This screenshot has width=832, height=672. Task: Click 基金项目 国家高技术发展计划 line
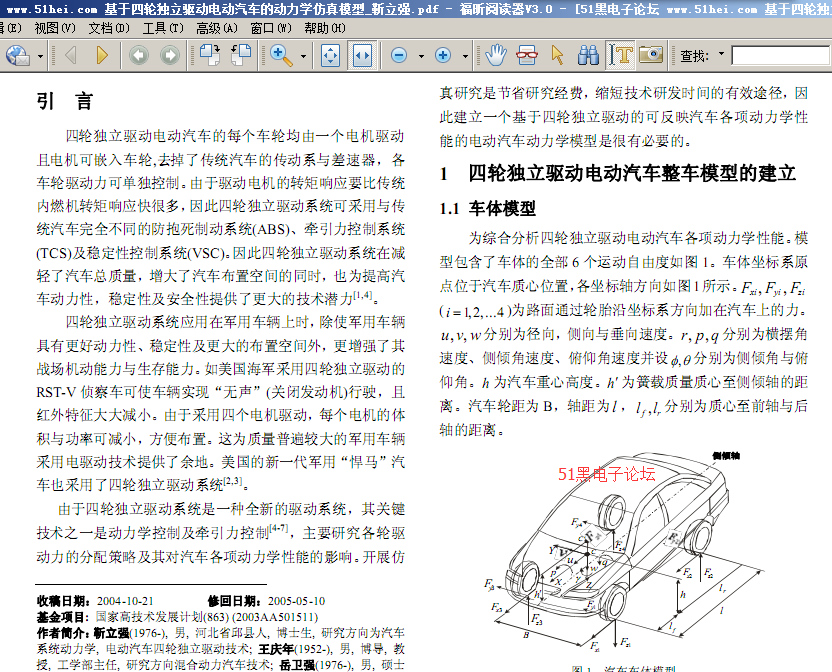pos(177,617)
